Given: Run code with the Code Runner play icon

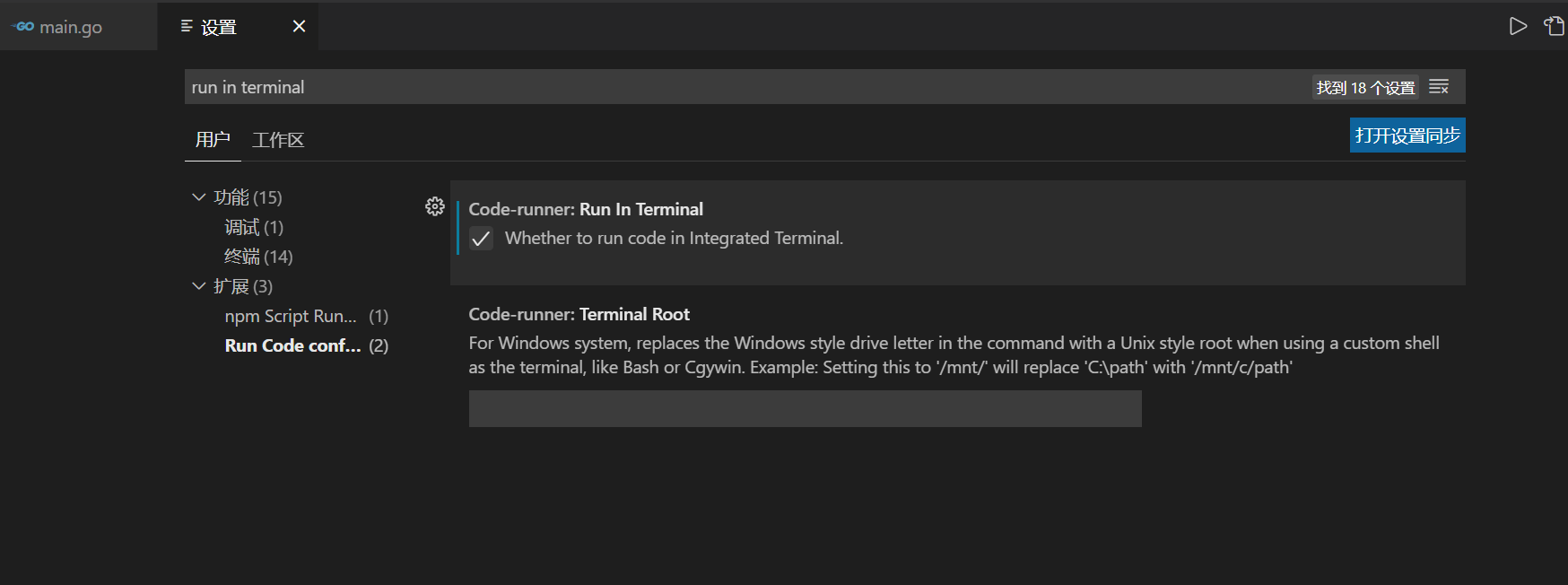Looking at the screenshot, I should point(1519,26).
